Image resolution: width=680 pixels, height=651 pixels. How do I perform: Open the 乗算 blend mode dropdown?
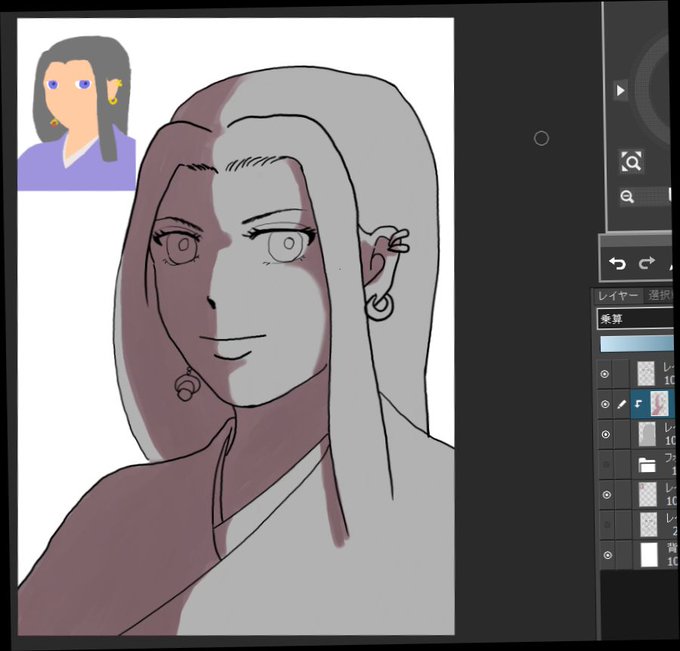tap(635, 319)
